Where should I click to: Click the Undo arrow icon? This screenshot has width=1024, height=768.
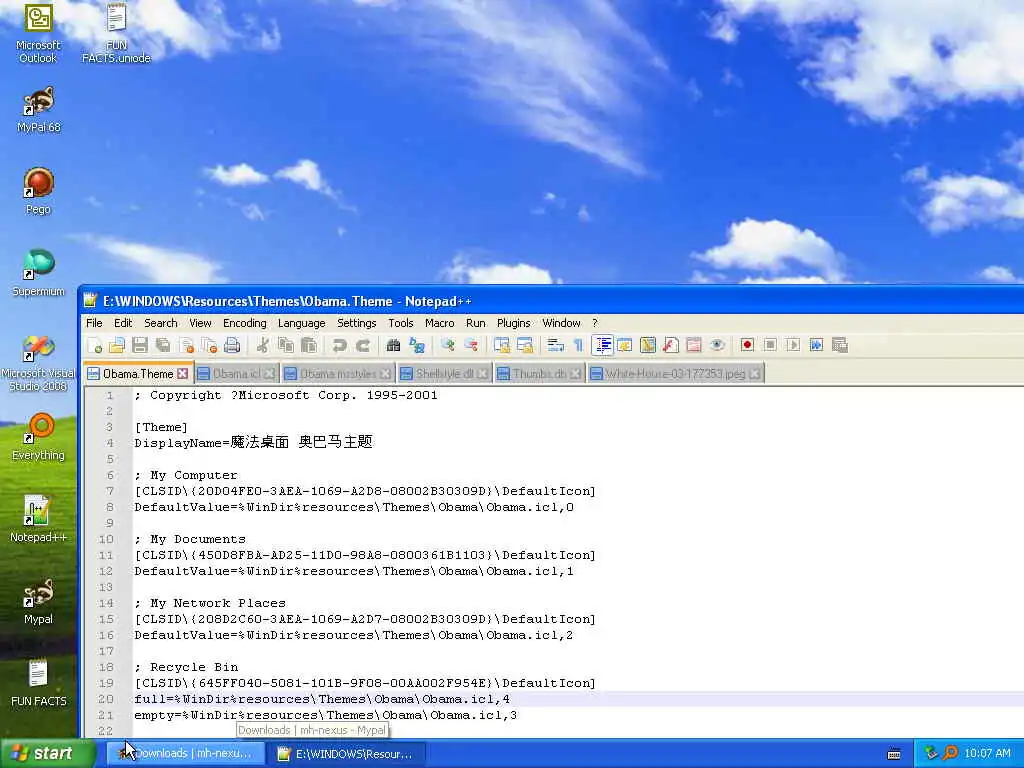339,345
